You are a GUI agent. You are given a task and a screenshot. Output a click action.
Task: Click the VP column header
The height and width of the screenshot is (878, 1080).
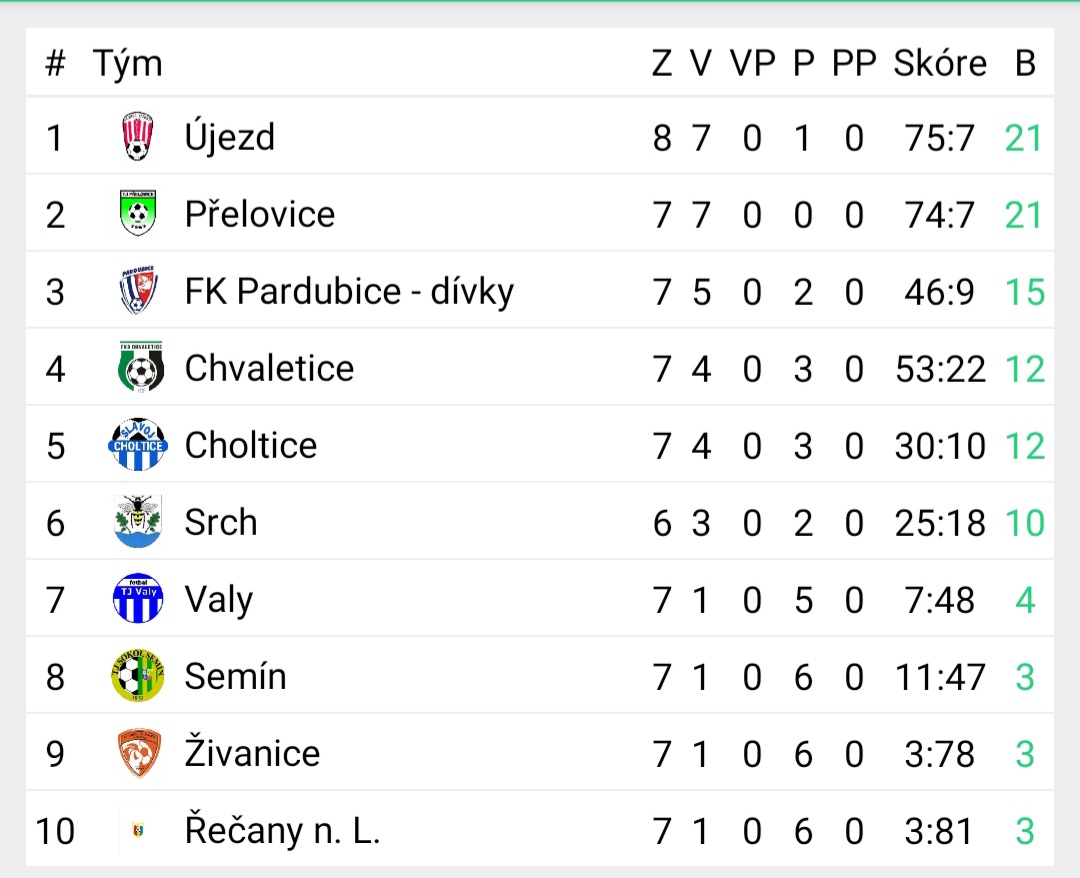(x=752, y=63)
